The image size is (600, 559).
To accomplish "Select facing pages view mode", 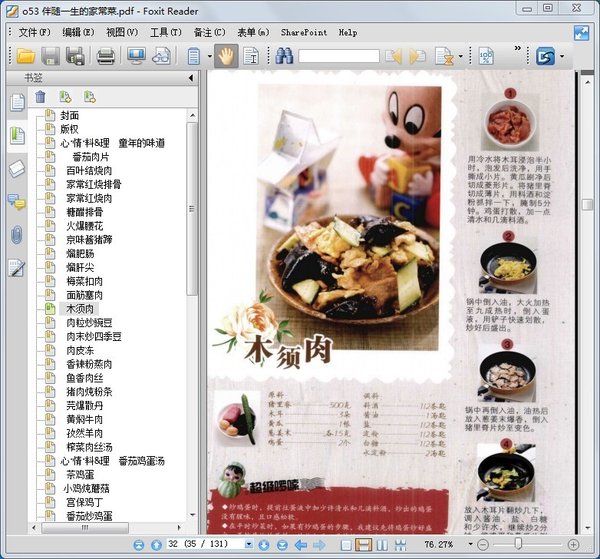I will click(x=382, y=545).
